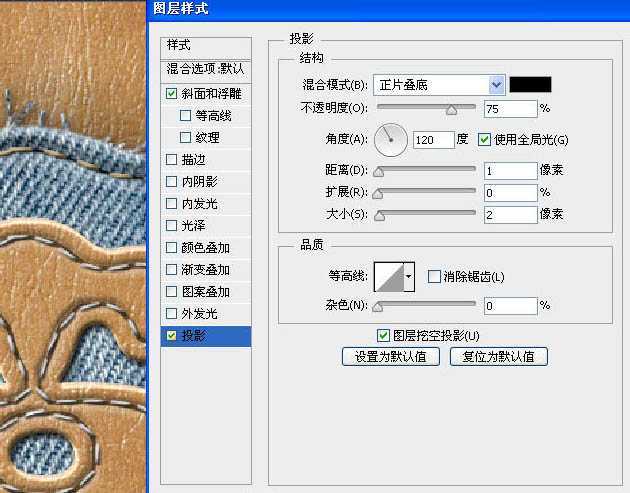
Task: Select the 内阴影 style label
Action: pyautogui.click(x=199, y=182)
